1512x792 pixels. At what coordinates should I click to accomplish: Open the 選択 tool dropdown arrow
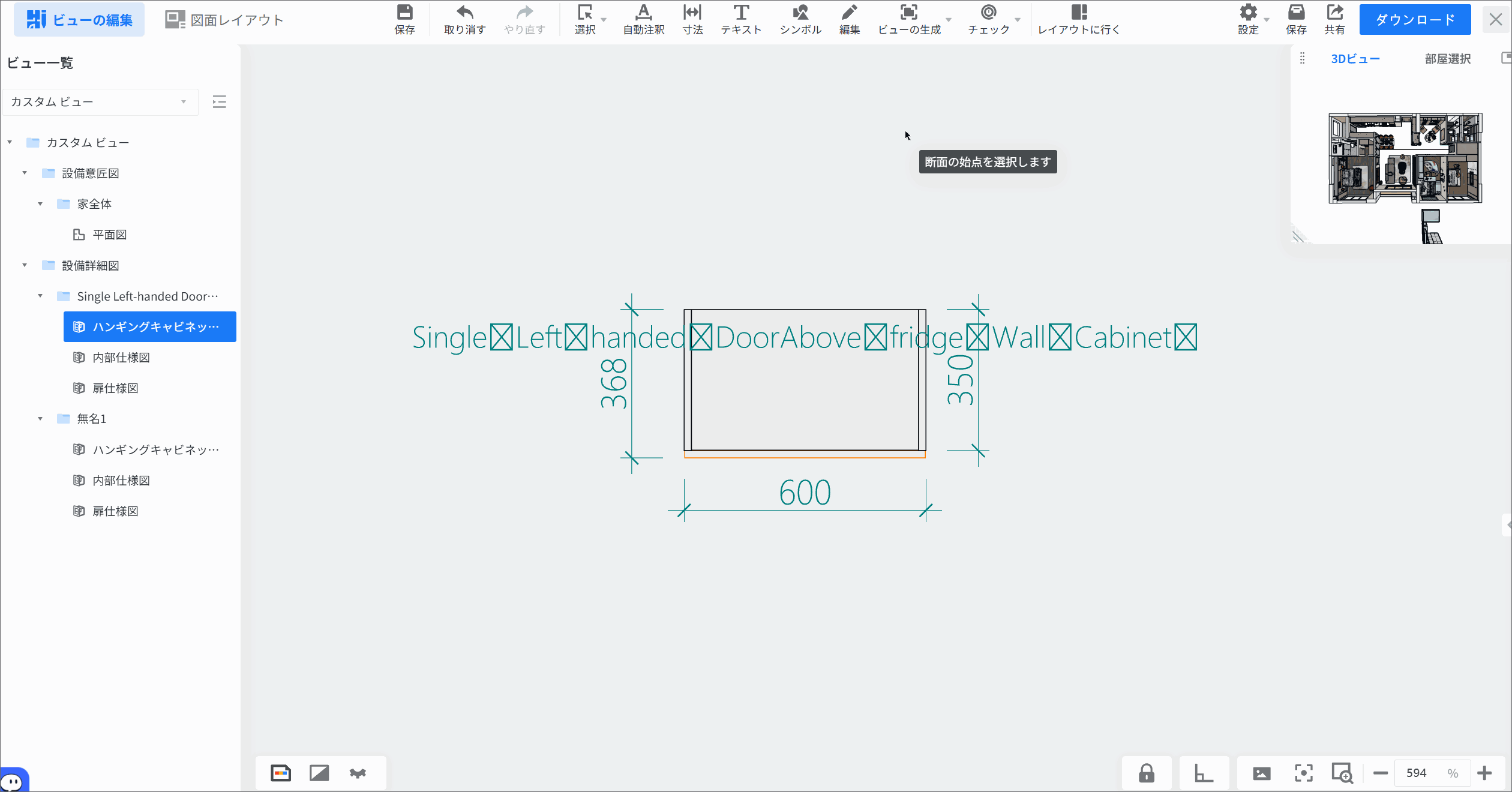(x=604, y=20)
